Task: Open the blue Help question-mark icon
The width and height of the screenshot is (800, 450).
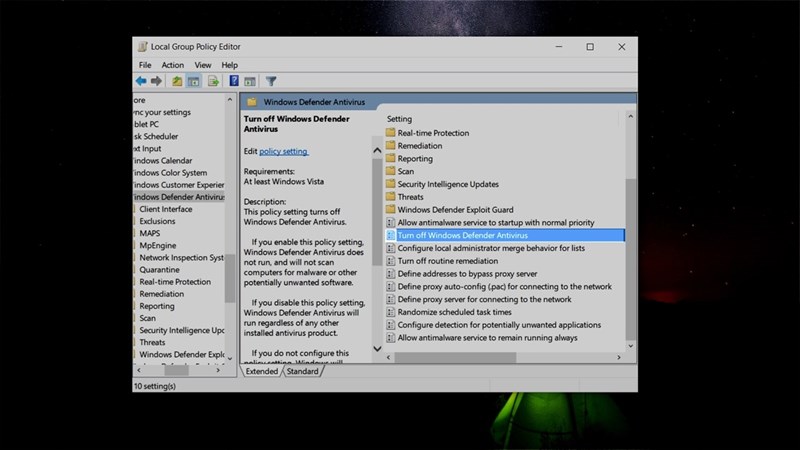Action: click(234, 81)
